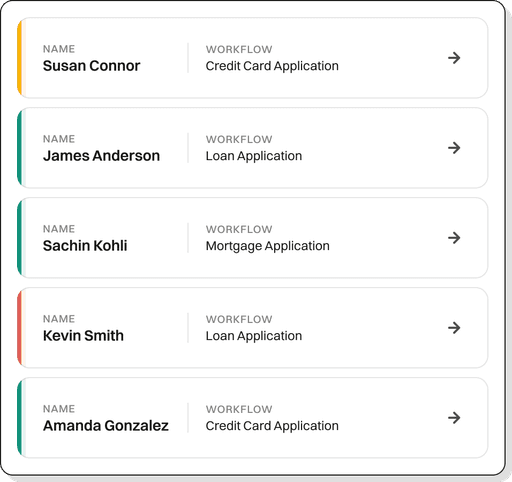Click Credit Card Application for Amanda Gonzalez
Viewport: 512px width, 482px height.
tap(272, 426)
